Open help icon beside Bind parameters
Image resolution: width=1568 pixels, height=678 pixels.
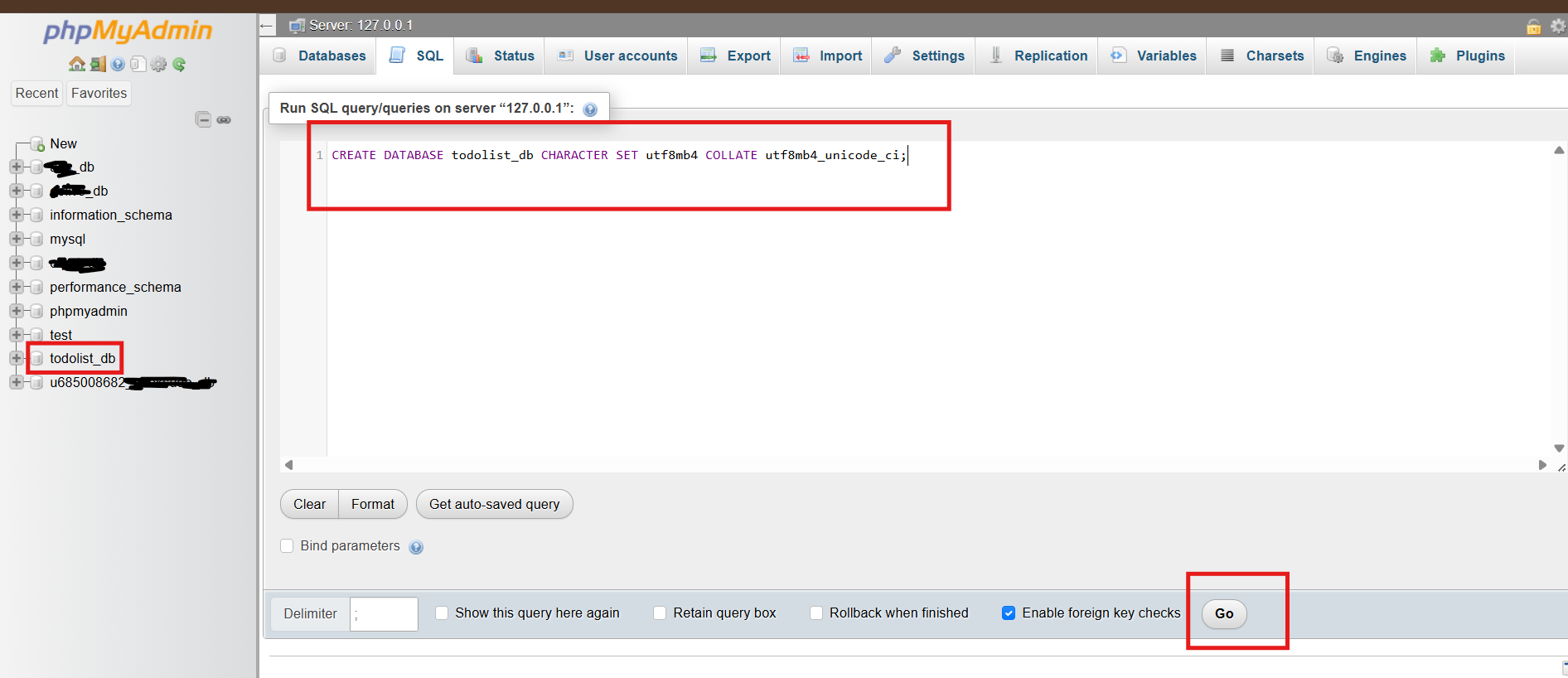click(416, 547)
